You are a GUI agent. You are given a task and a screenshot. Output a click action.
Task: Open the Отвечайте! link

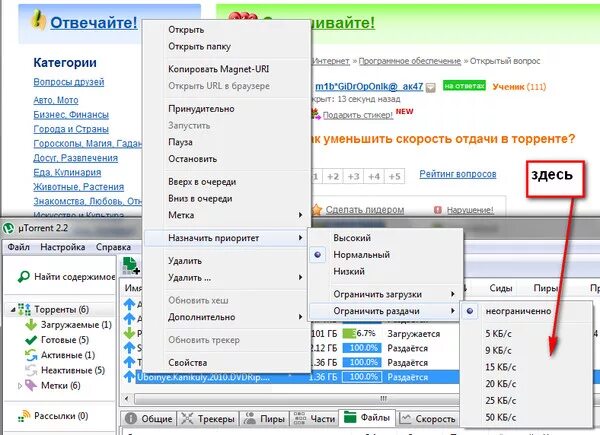point(93,23)
